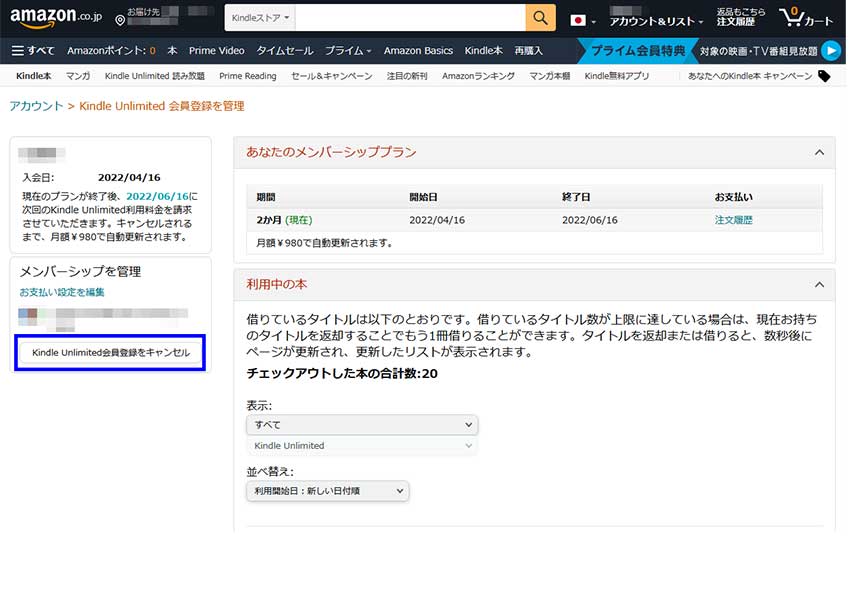Collapse the あなたのメンバーシッププラン section
Screen dimensions: 850x602
(819, 152)
